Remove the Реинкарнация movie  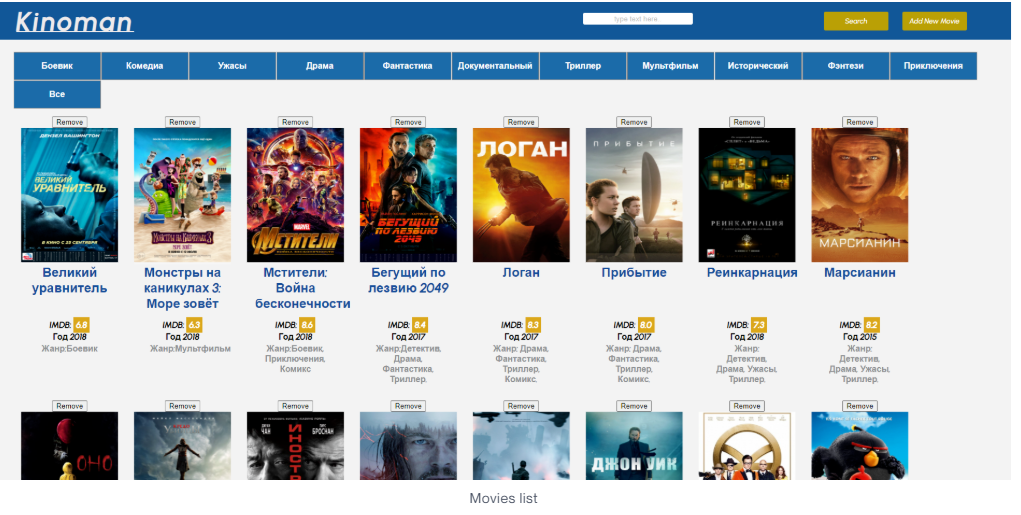[x=747, y=122]
